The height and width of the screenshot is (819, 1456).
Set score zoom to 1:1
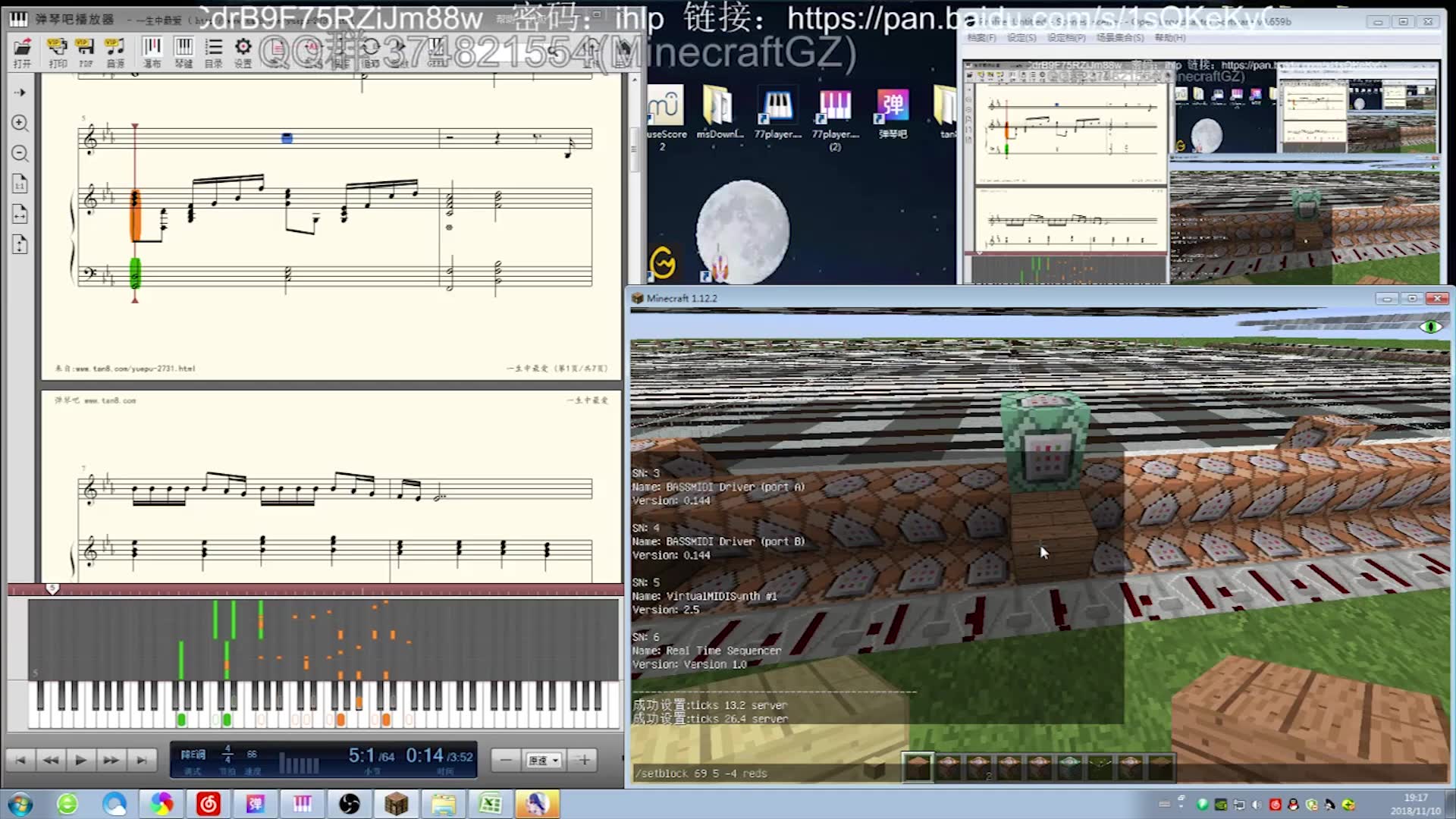[x=20, y=184]
